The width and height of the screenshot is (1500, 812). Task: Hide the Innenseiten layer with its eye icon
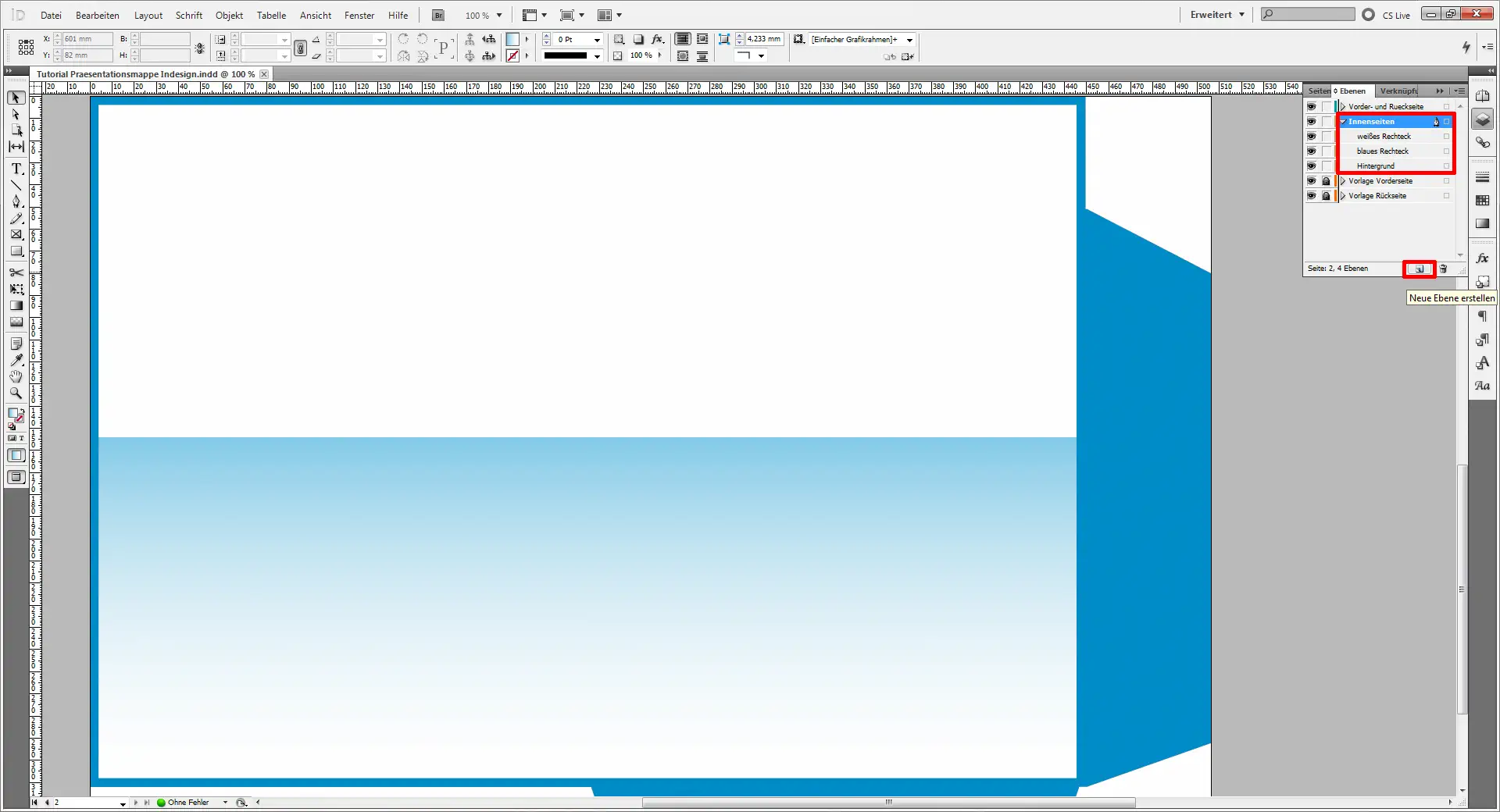click(x=1312, y=122)
